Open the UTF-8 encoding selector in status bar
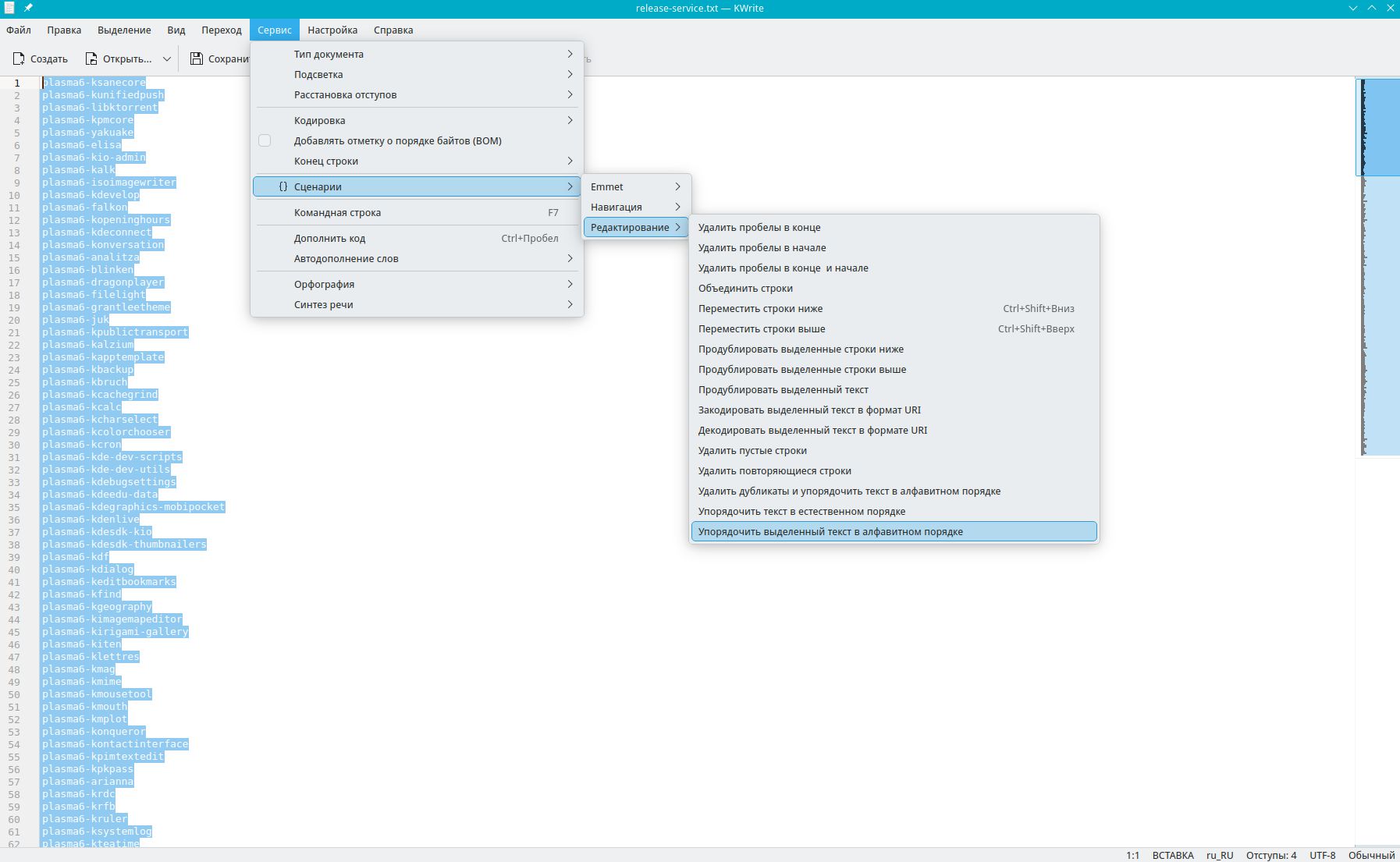Image resolution: width=1400 pixels, height=862 pixels. (x=1323, y=856)
